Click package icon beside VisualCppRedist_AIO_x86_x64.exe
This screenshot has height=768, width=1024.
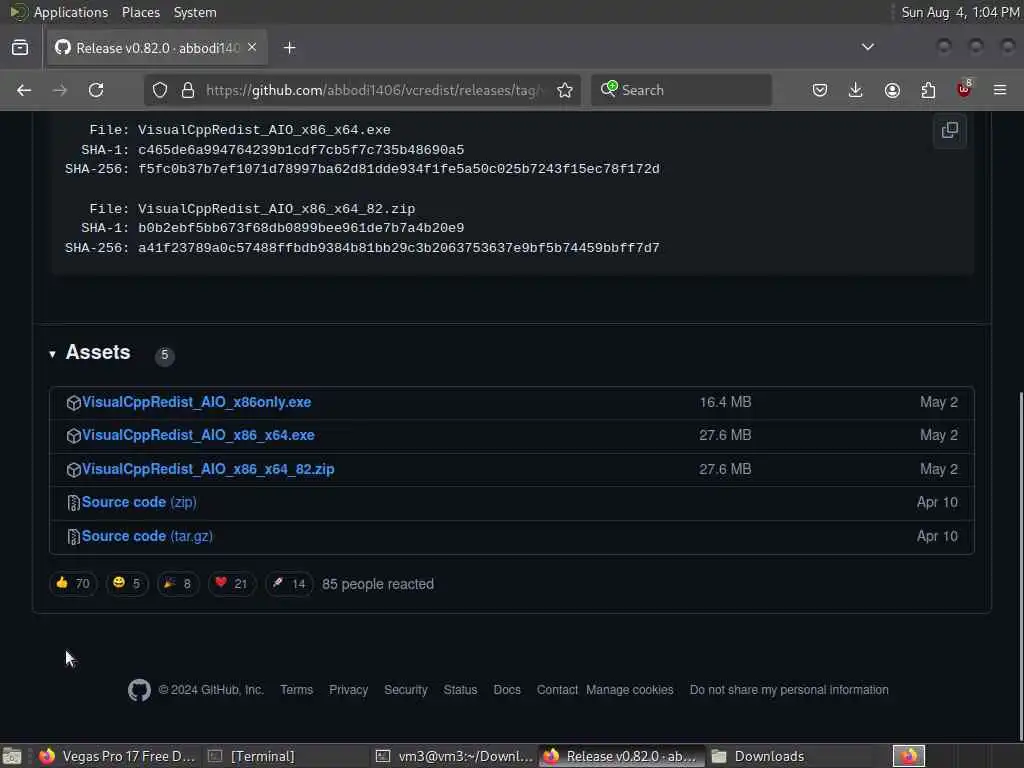(73, 436)
